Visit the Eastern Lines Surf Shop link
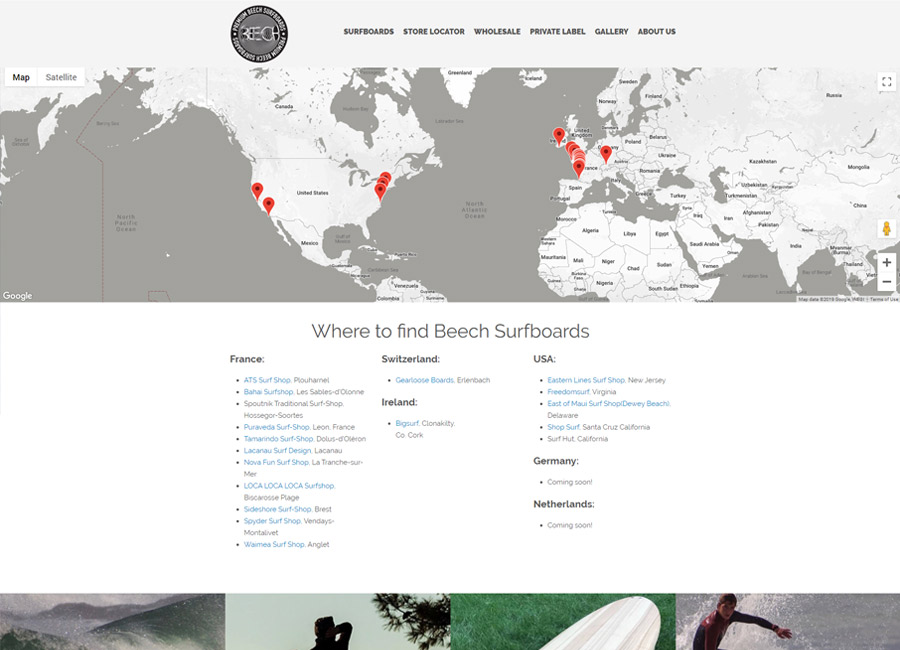The height and width of the screenshot is (650, 900). coord(586,381)
